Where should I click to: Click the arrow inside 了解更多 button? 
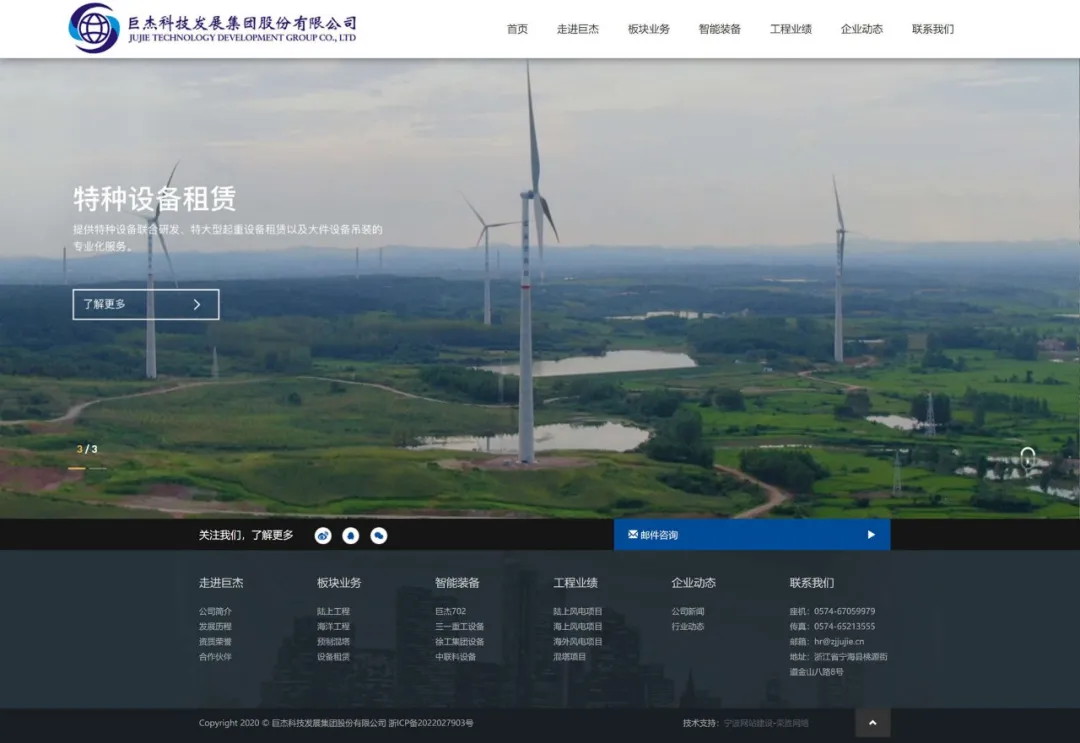(197, 305)
